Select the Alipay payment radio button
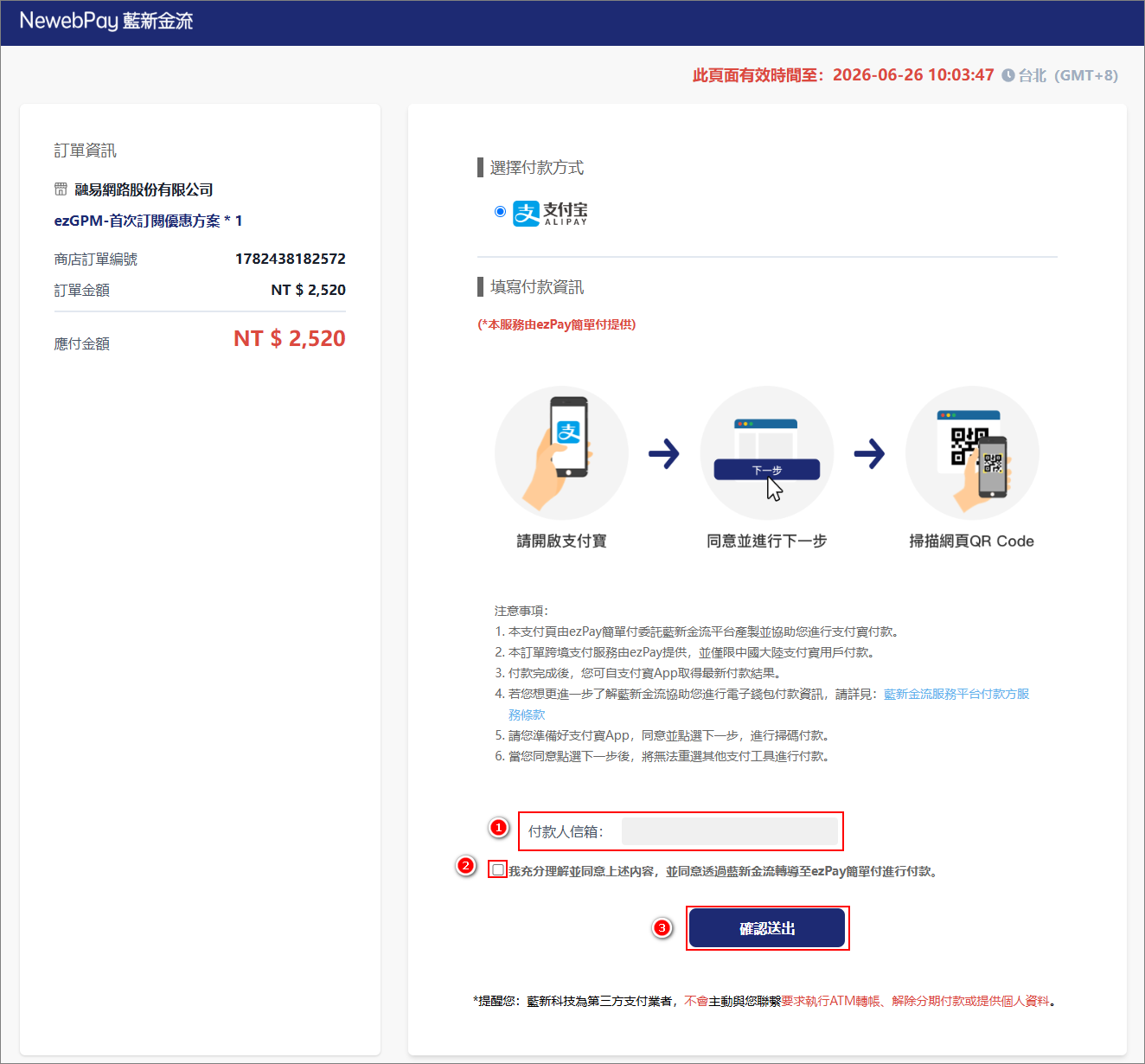This screenshot has height=1064, width=1145. [x=500, y=211]
